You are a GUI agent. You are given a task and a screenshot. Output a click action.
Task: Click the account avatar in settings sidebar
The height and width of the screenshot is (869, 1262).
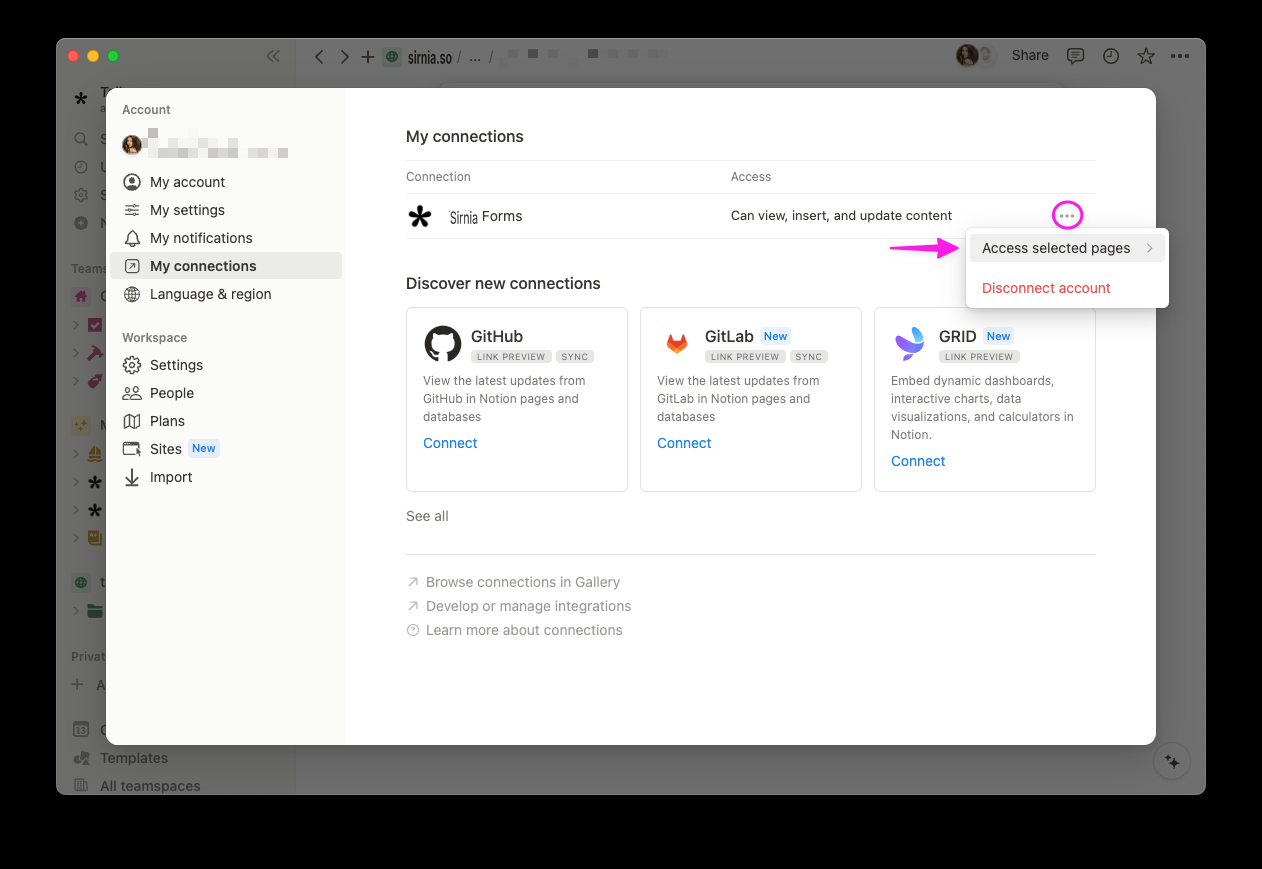click(x=132, y=145)
